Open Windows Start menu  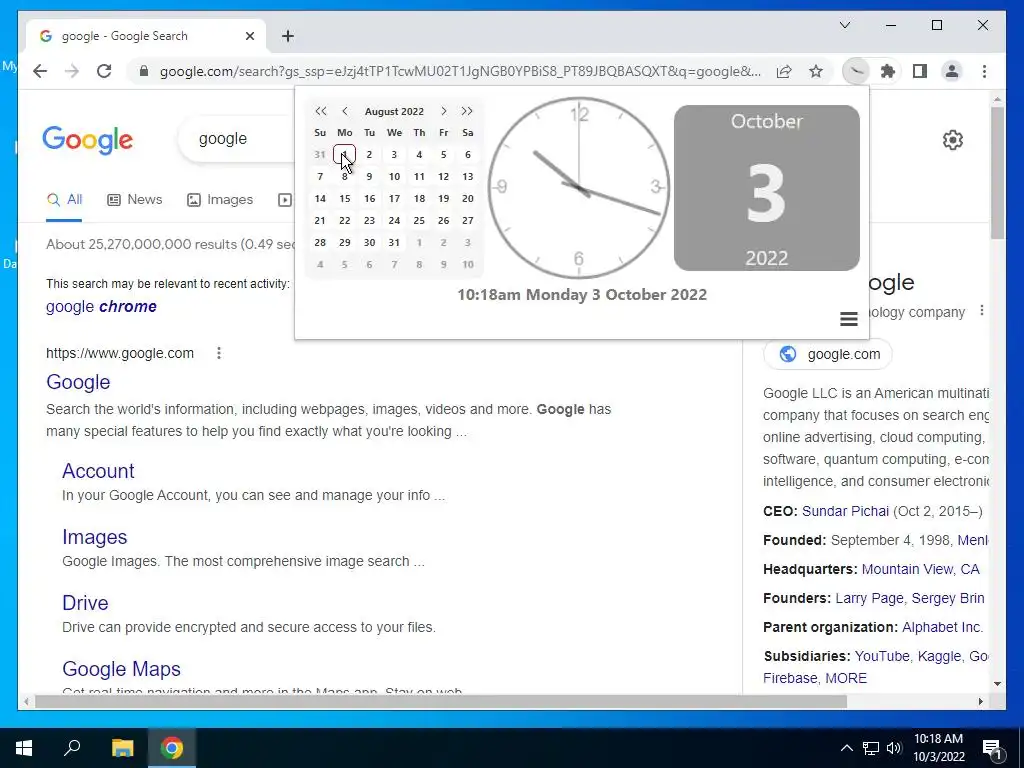24,748
